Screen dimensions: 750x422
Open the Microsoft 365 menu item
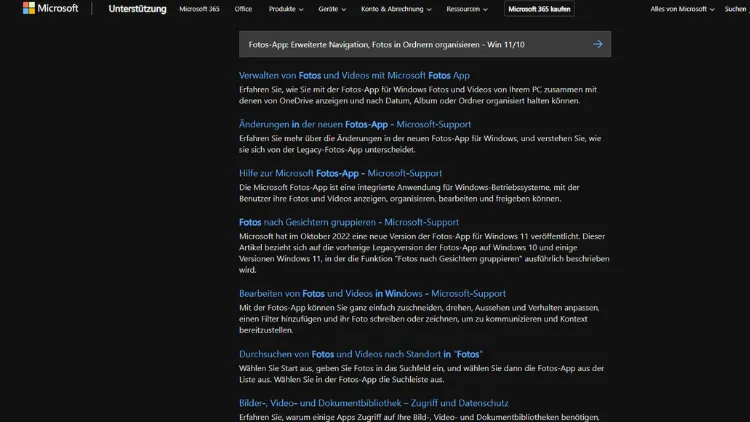coord(199,9)
